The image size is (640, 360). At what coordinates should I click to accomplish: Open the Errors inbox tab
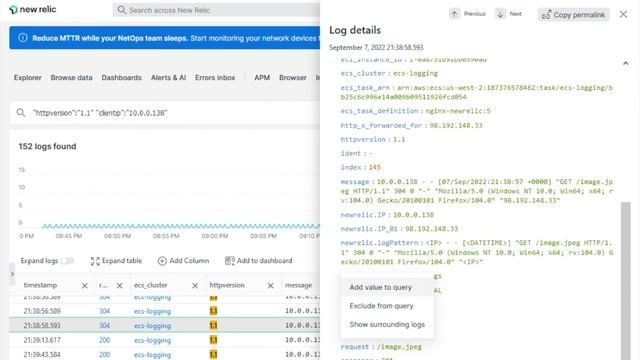pyautogui.click(x=215, y=78)
